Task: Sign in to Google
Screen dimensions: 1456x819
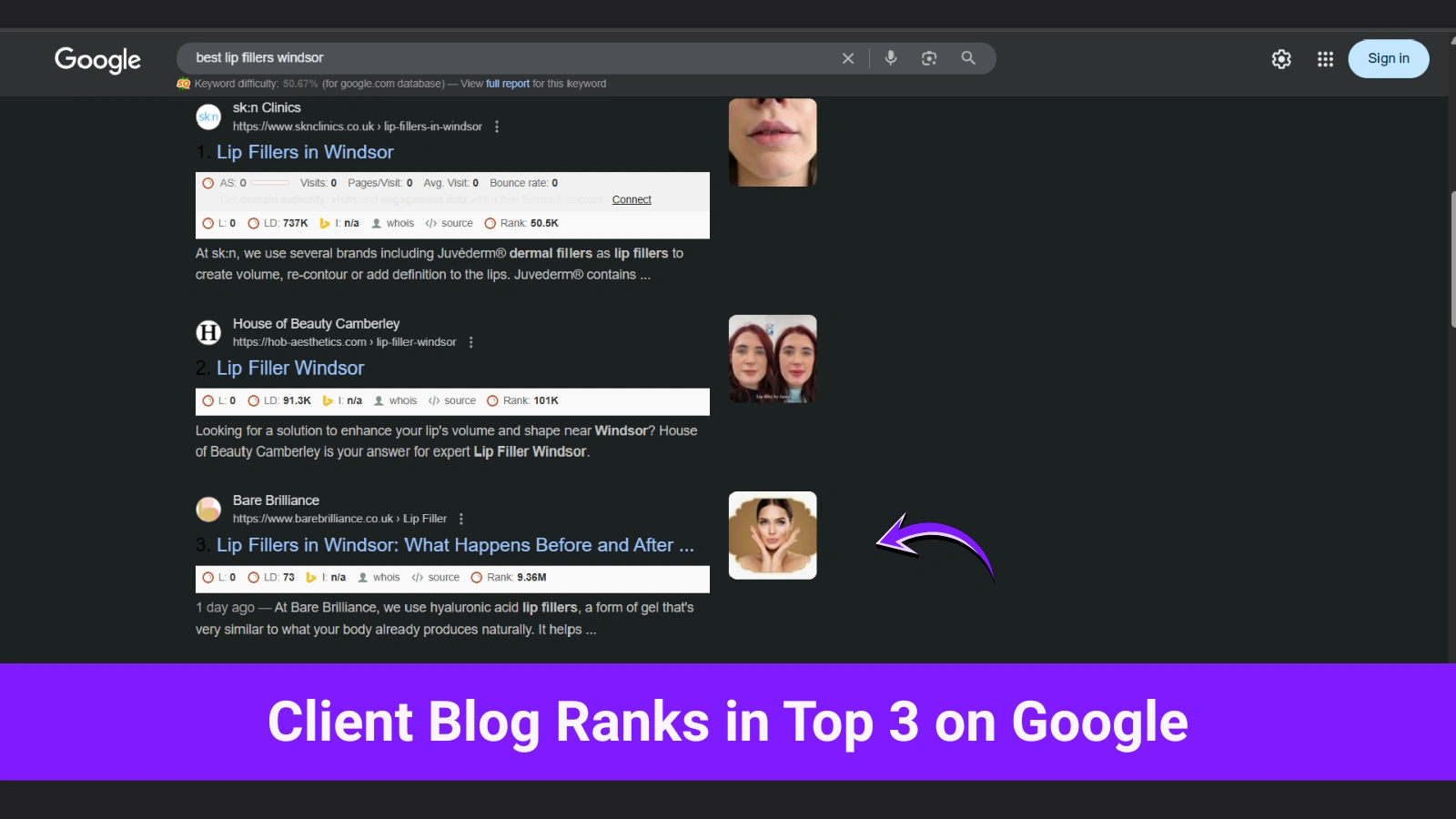Action: click(x=1388, y=58)
